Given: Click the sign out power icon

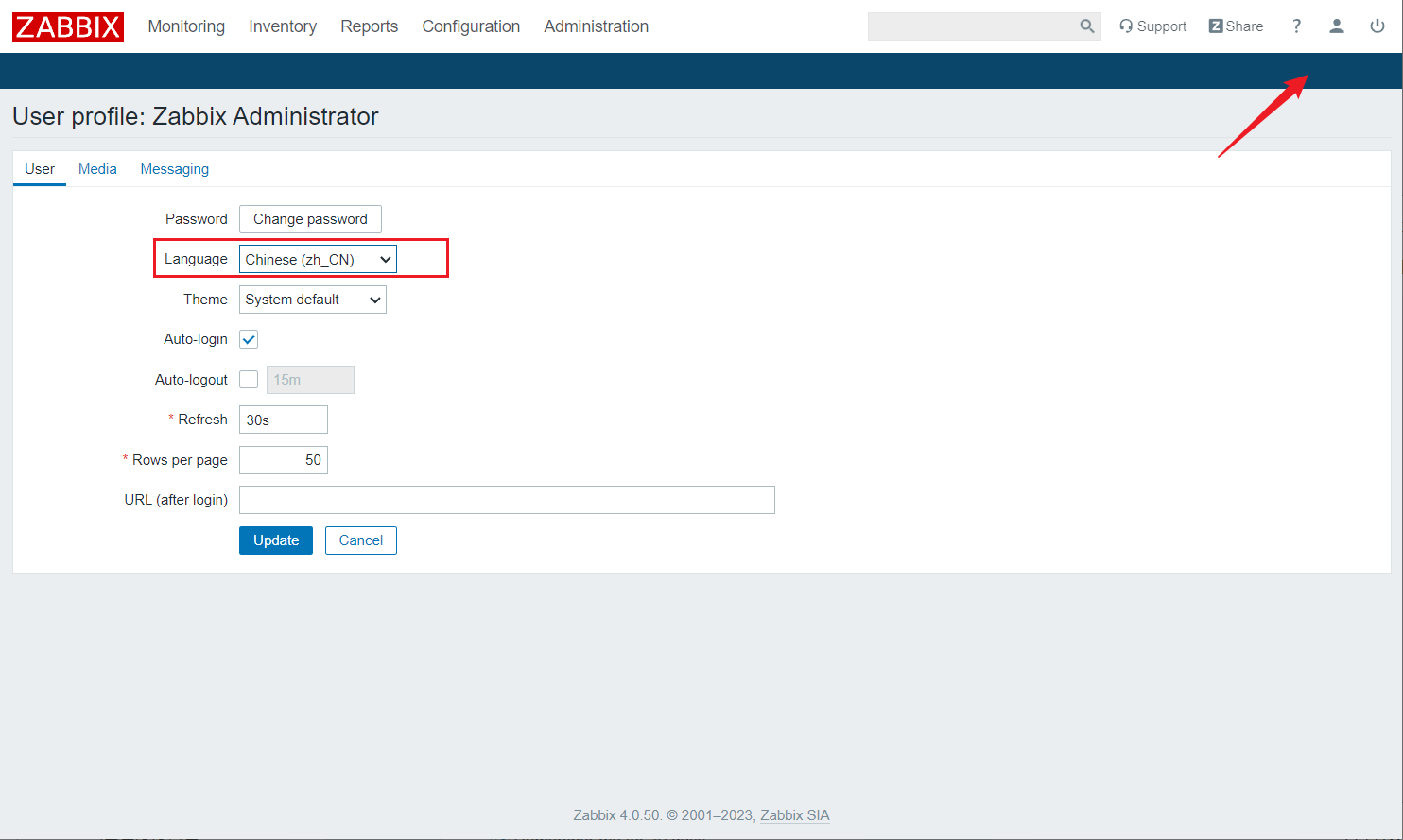Looking at the screenshot, I should (x=1377, y=26).
